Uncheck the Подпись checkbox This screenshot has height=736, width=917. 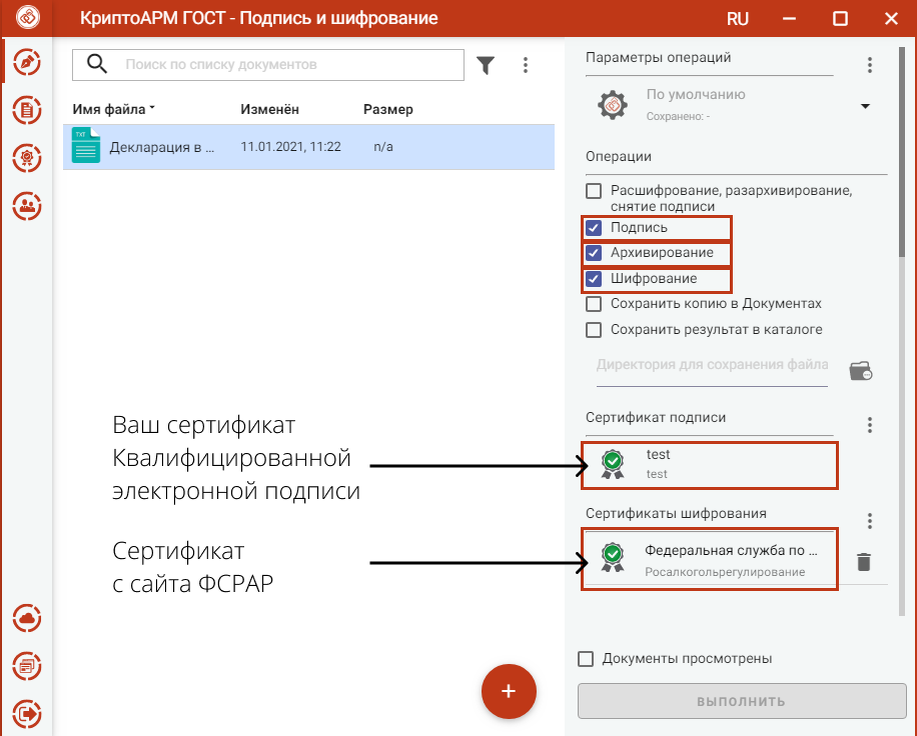[594, 227]
